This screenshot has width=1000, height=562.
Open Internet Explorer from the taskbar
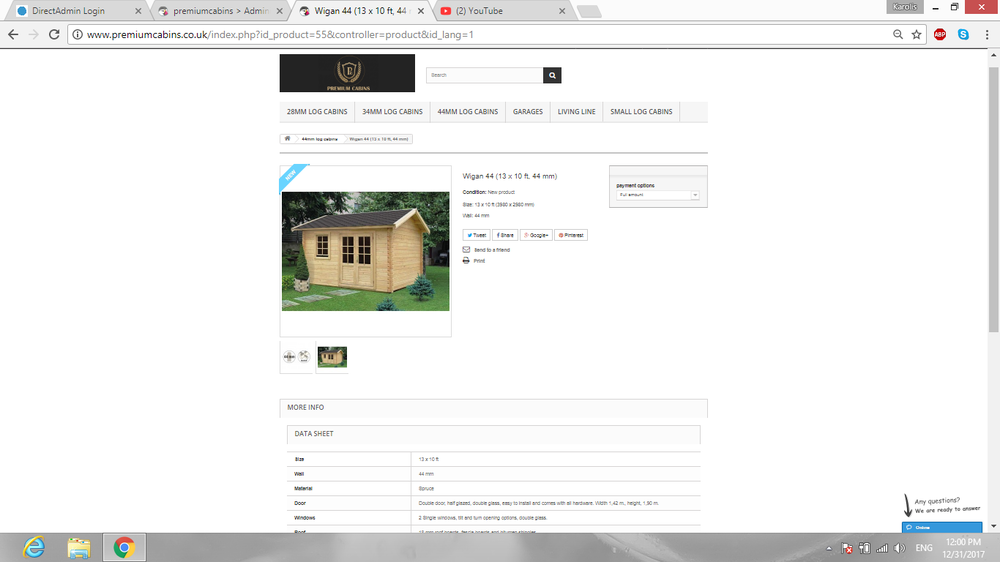[x=34, y=547]
